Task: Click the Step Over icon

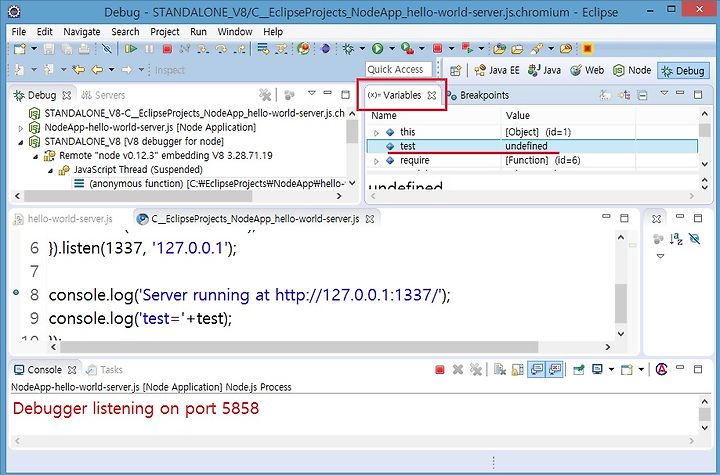Action: tap(221, 49)
